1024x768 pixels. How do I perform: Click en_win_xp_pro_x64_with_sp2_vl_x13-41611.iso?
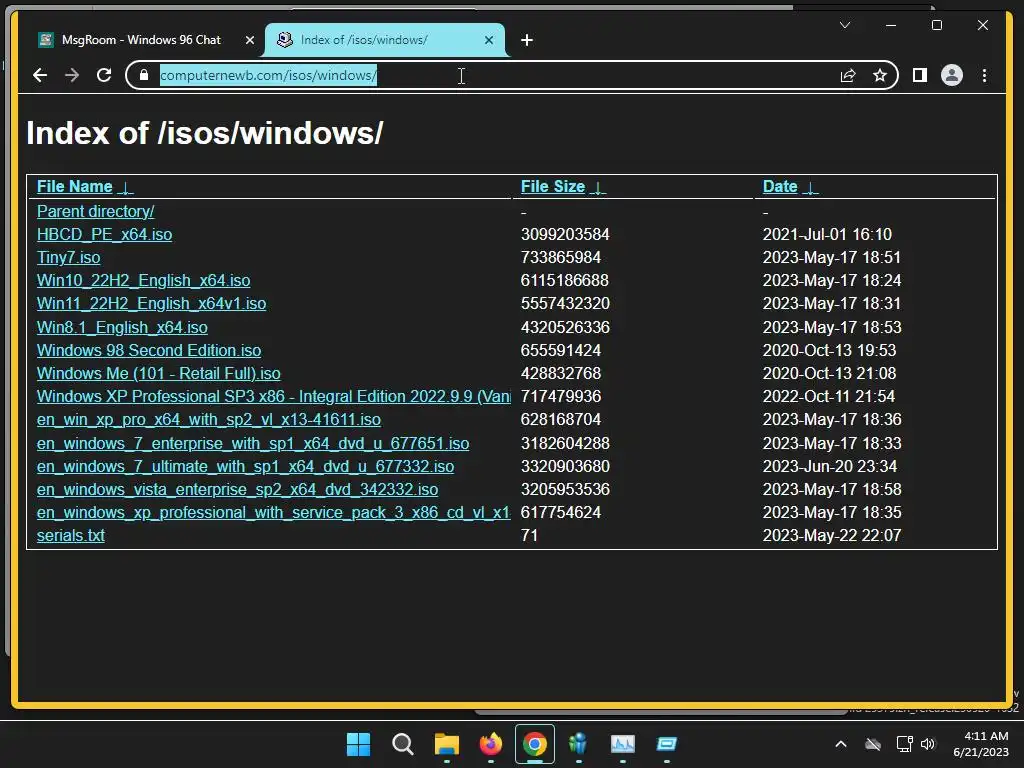coord(209,419)
